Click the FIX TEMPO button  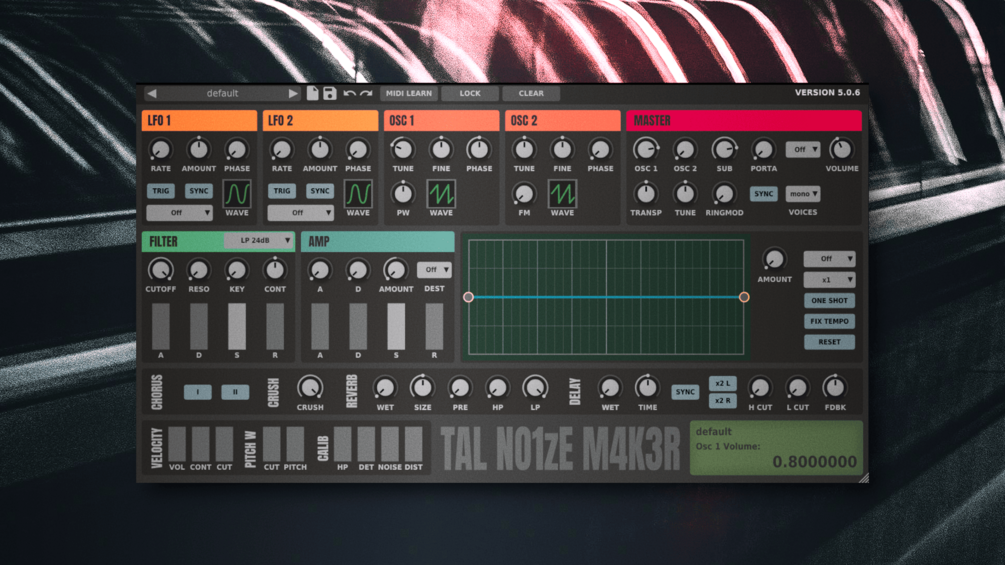(829, 321)
